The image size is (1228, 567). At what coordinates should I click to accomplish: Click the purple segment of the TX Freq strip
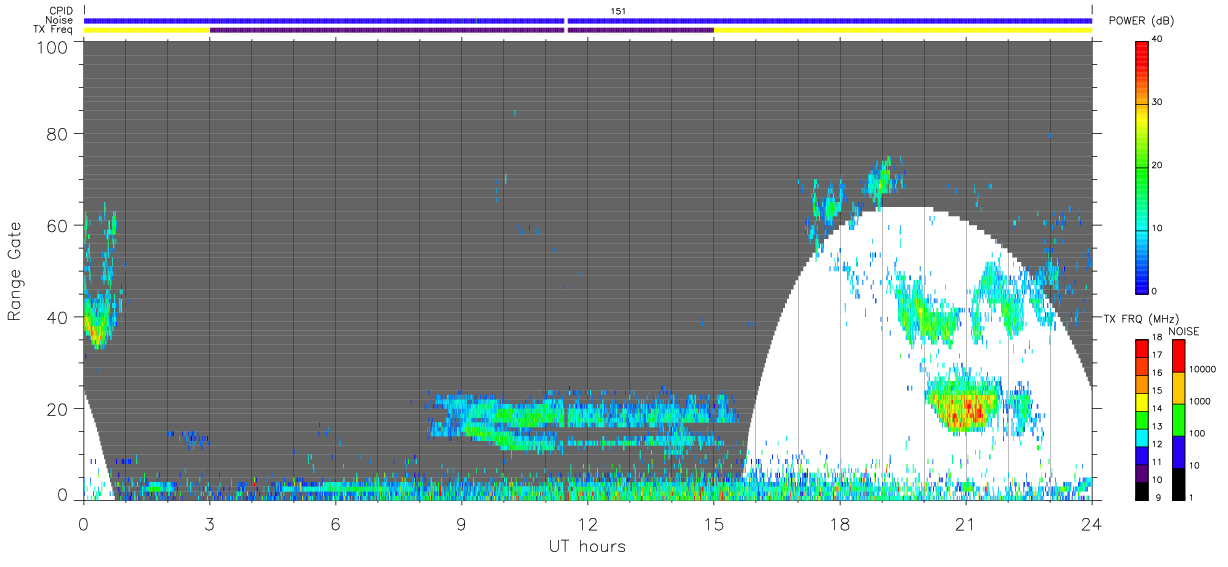pos(462,30)
